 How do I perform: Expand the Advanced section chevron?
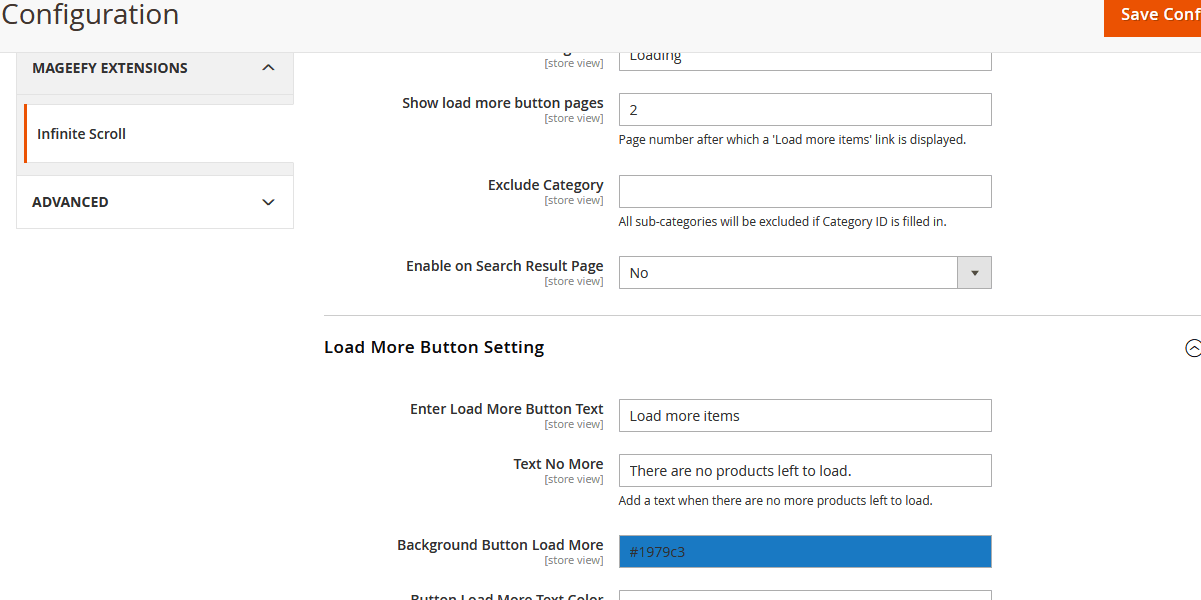[268, 202]
